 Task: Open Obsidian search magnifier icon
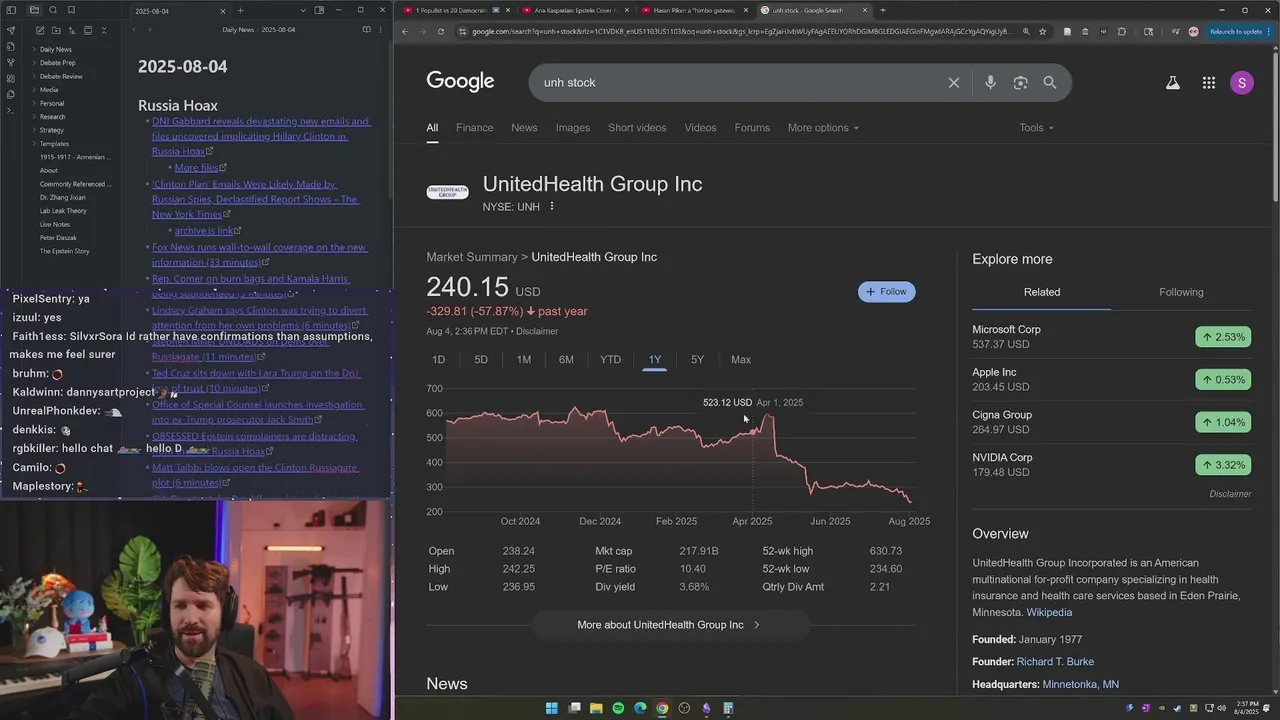tap(53, 10)
